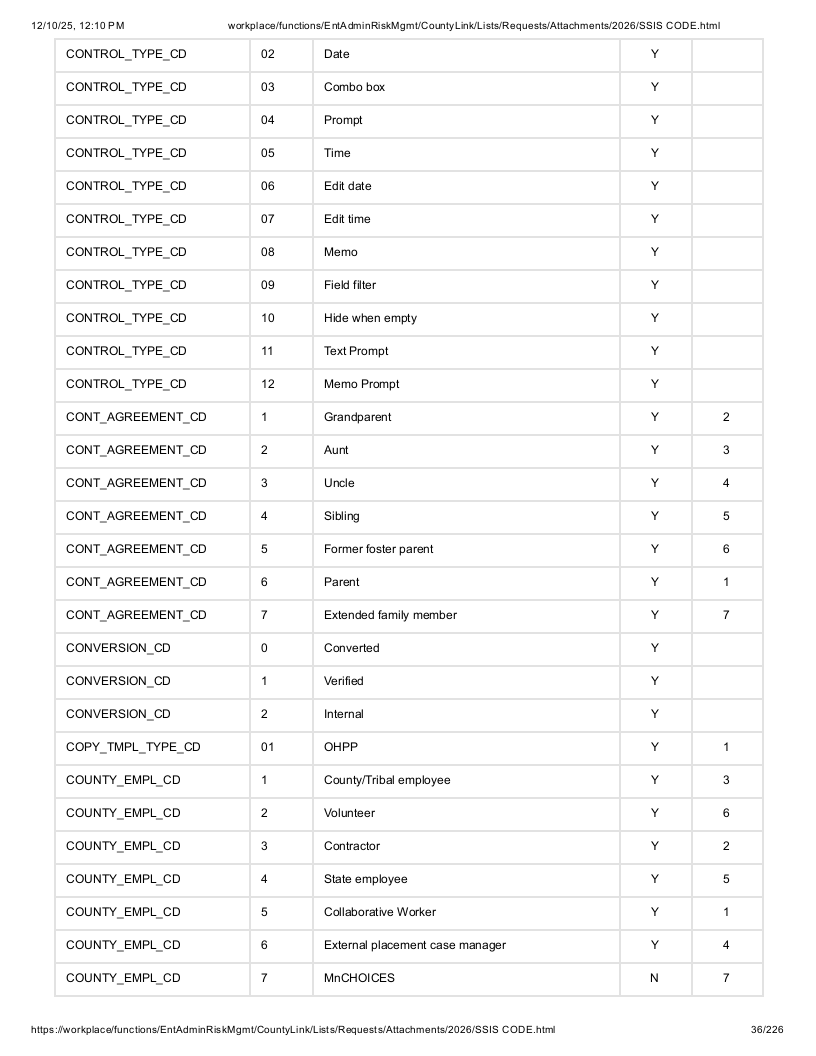Click the print timestamp 12/10/25, 12:10 PM
This screenshot has width=816, height=1056.
77,26
